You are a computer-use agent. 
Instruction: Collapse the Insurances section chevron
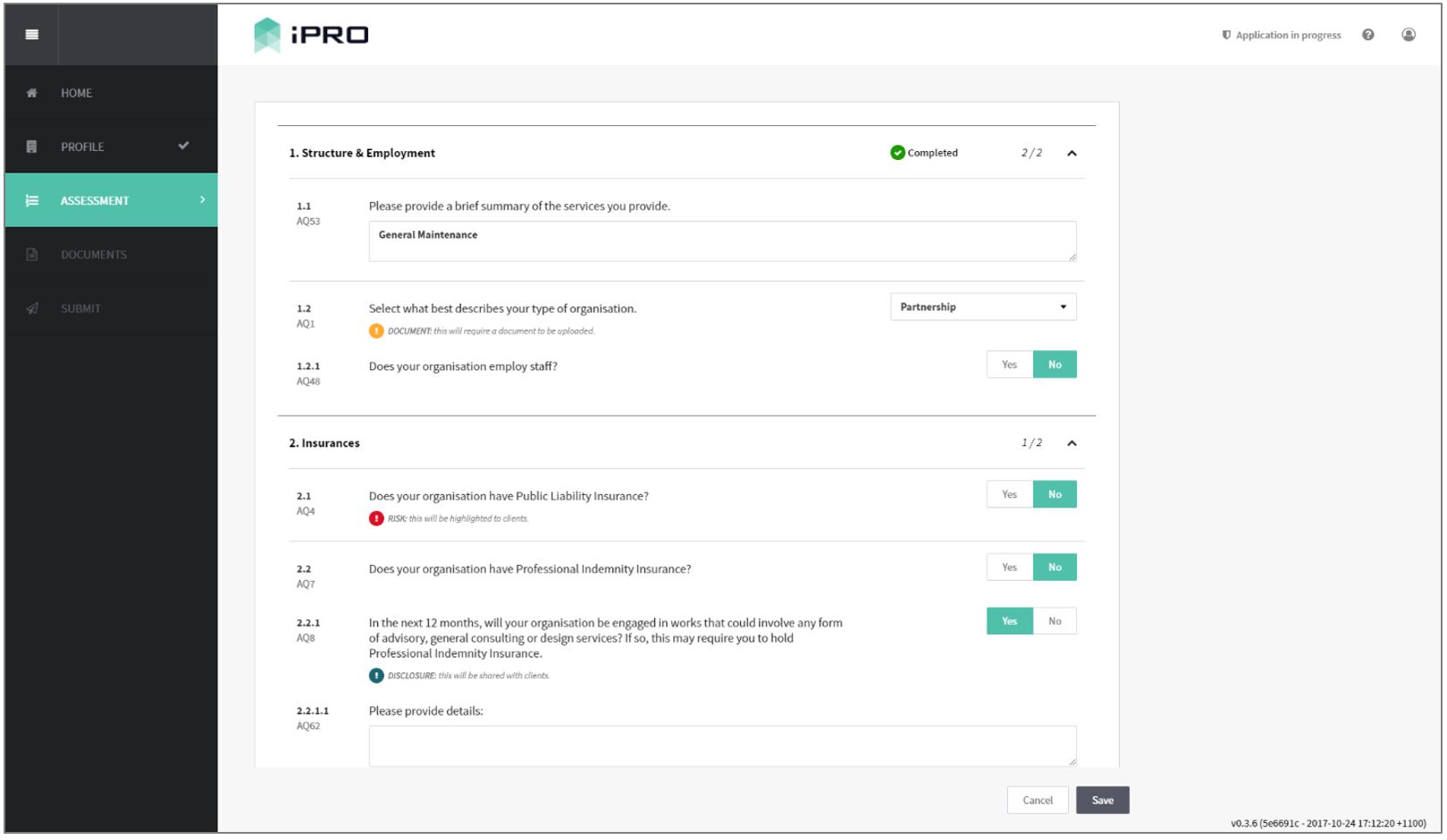click(x=1072, y=443)
